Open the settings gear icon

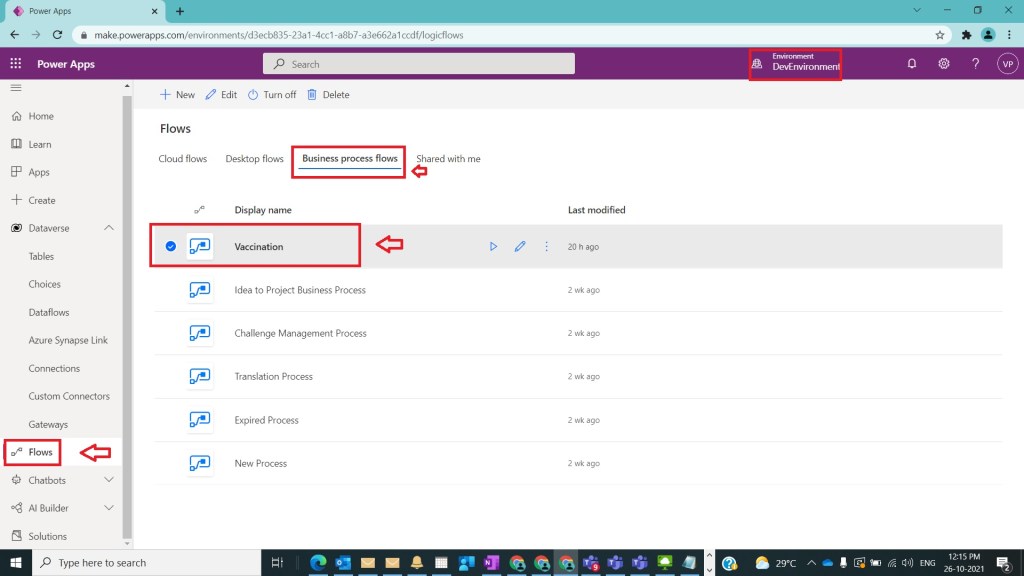(944, 64)
